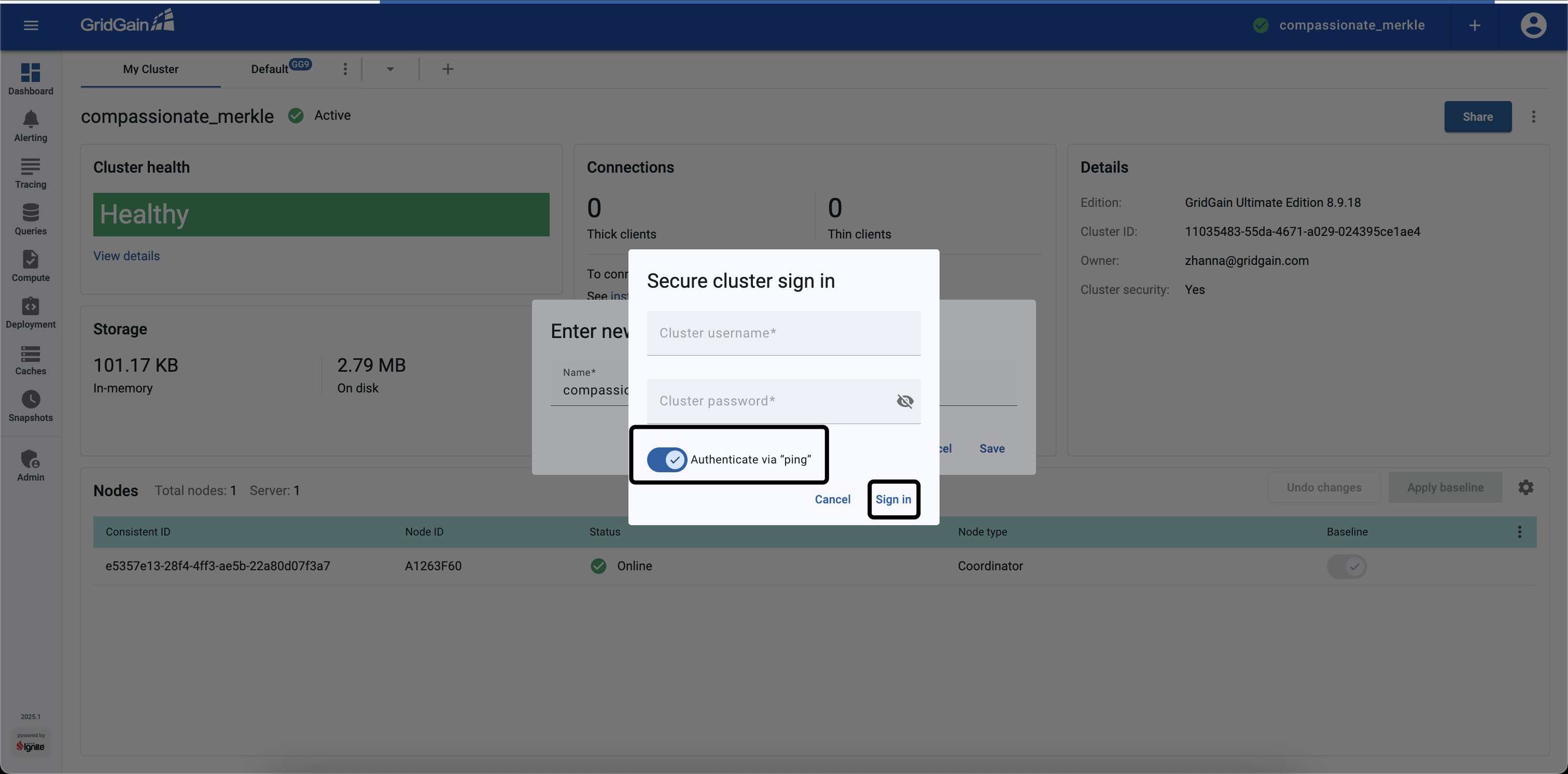1568x774 pixels.
Task: Click Apply baseline button
Action: pos(1445,487)
